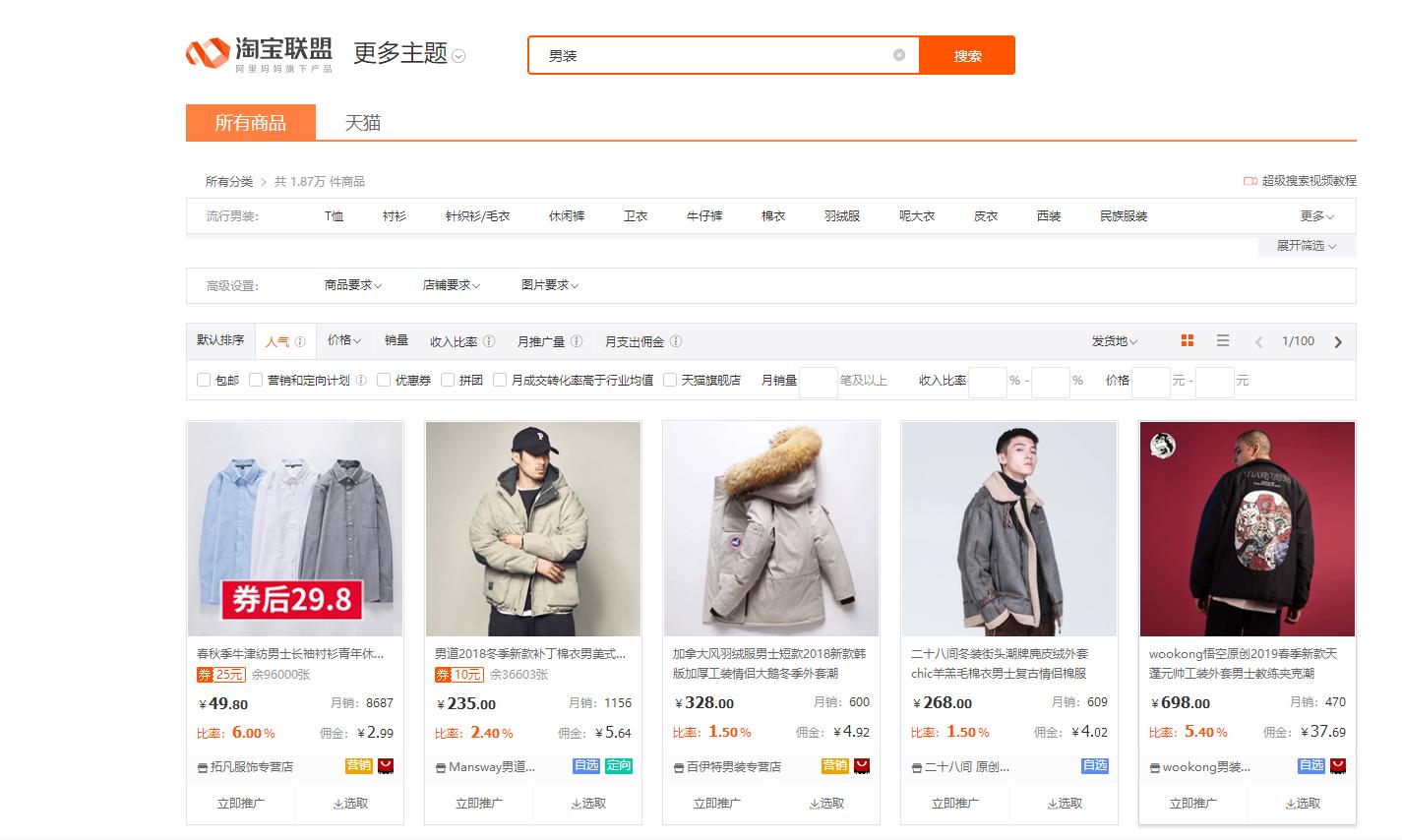Screen dimensions: 1402x840
Task: Click inside the 月销量 input field
Action: pos(818,382)
